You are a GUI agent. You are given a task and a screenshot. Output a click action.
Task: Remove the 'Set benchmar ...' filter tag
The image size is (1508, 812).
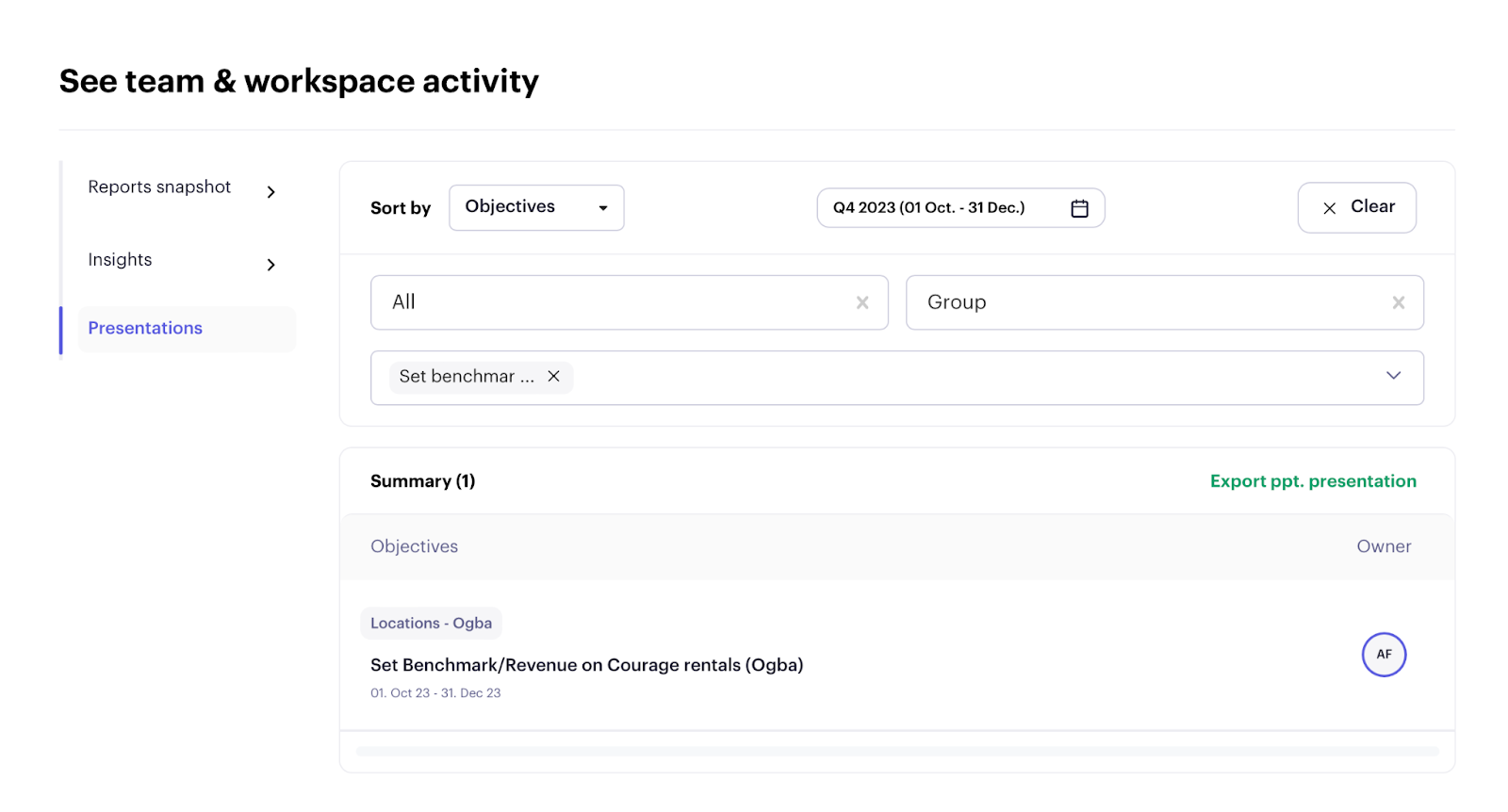(x=554, y=376)
